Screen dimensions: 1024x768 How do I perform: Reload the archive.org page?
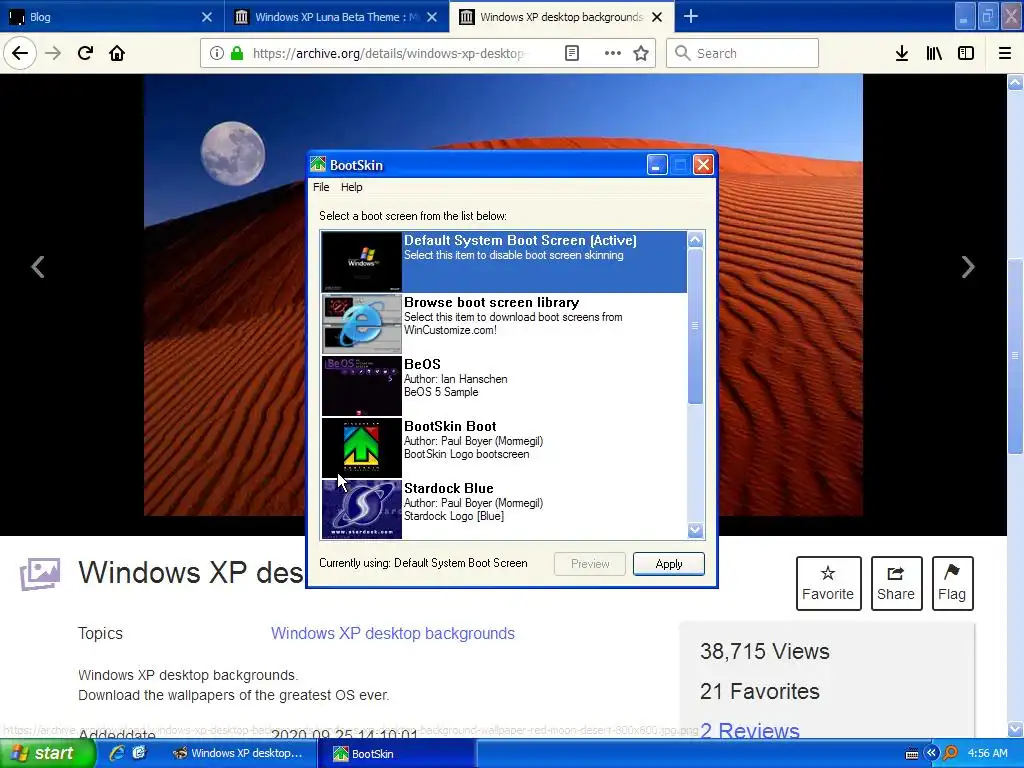click(85, 53)
